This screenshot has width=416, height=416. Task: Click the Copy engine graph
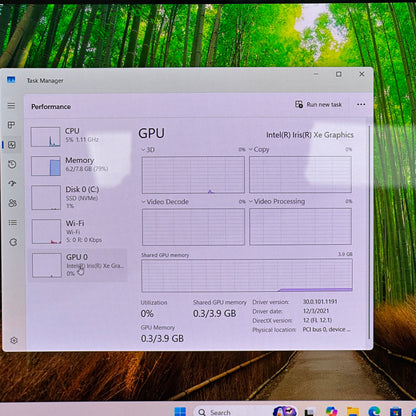point(300,175)
